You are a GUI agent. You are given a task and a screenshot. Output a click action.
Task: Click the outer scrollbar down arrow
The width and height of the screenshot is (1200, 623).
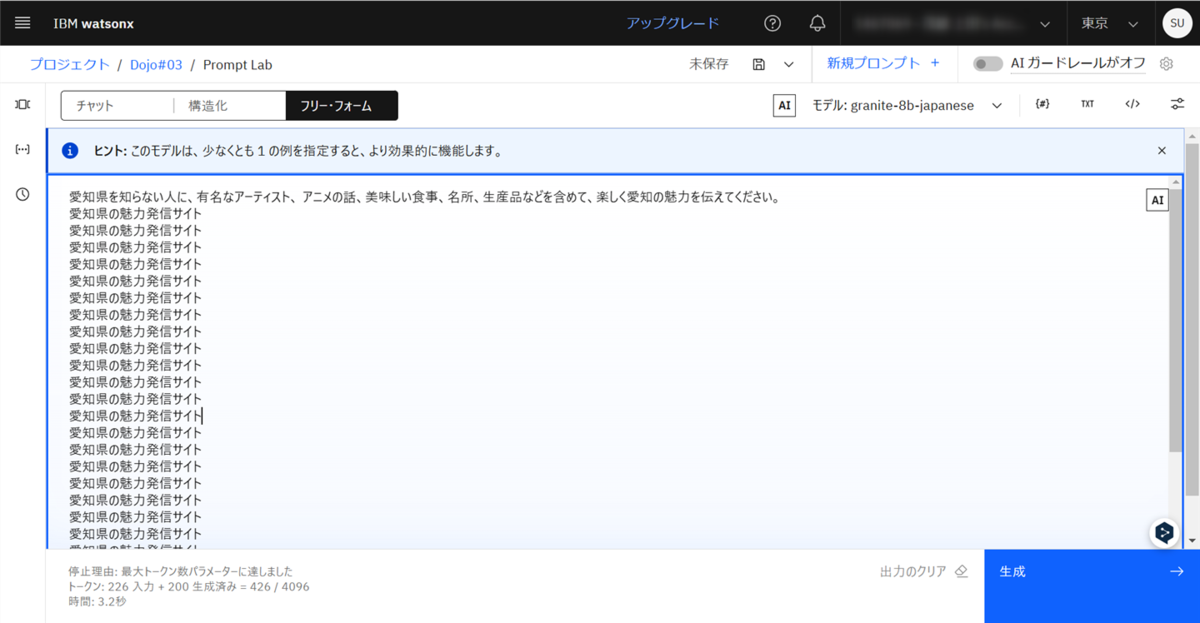point(1191,540)
